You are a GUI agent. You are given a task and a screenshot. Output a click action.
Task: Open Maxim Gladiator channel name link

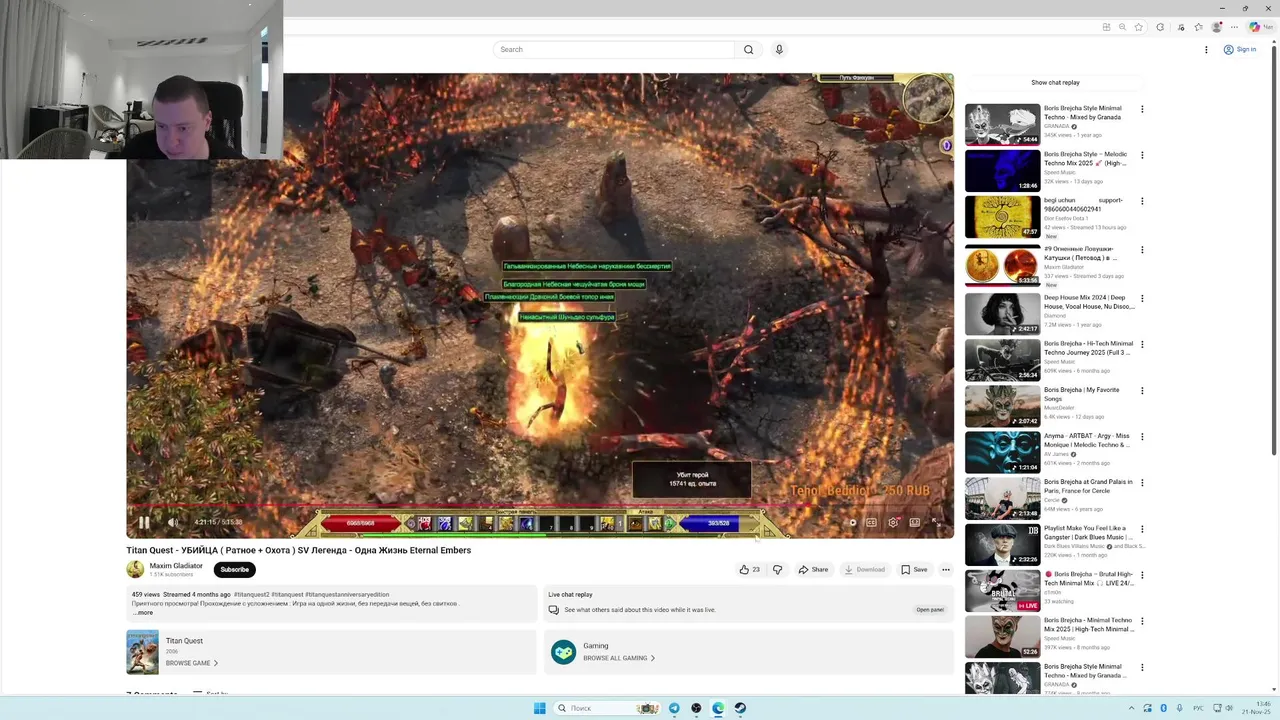coord(176,566)
